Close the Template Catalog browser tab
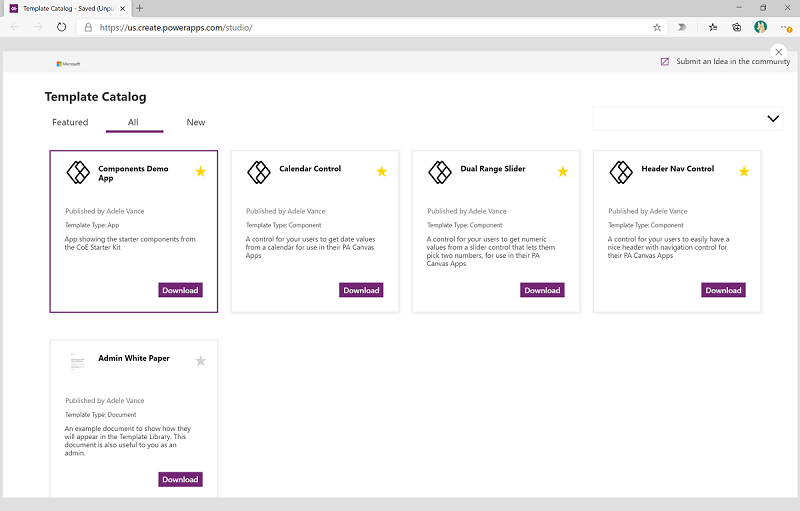The image size is (800, 511). [122, 9]
